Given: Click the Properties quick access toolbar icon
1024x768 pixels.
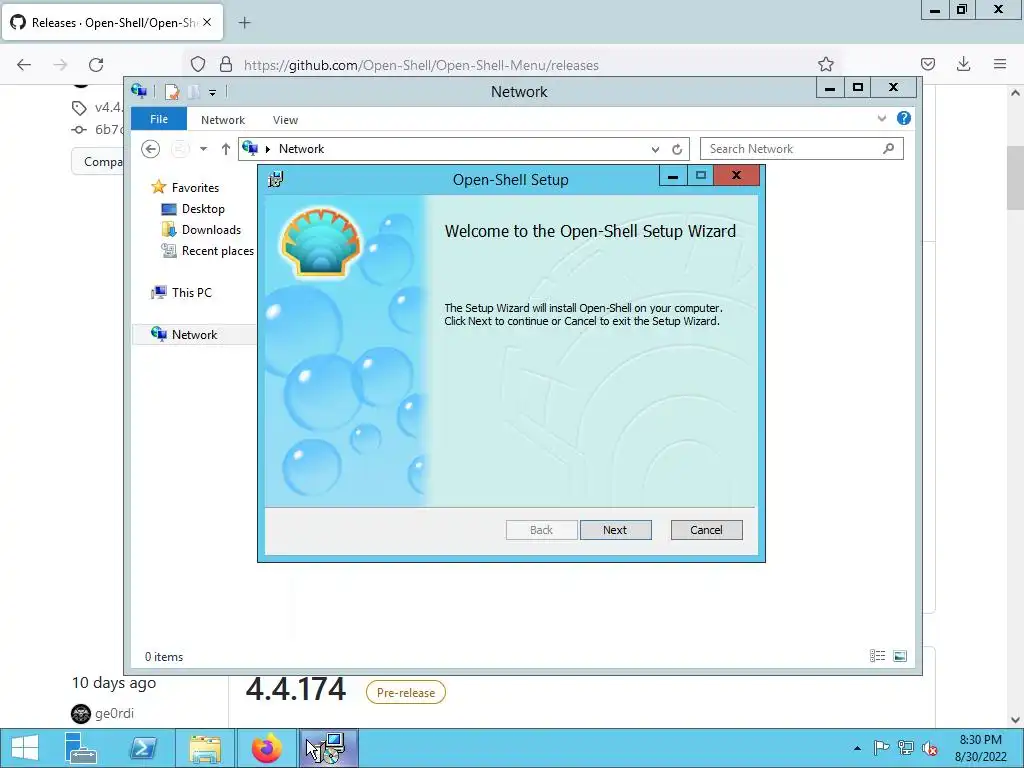Looking at the screenshot, I should (x=172, y=91).
